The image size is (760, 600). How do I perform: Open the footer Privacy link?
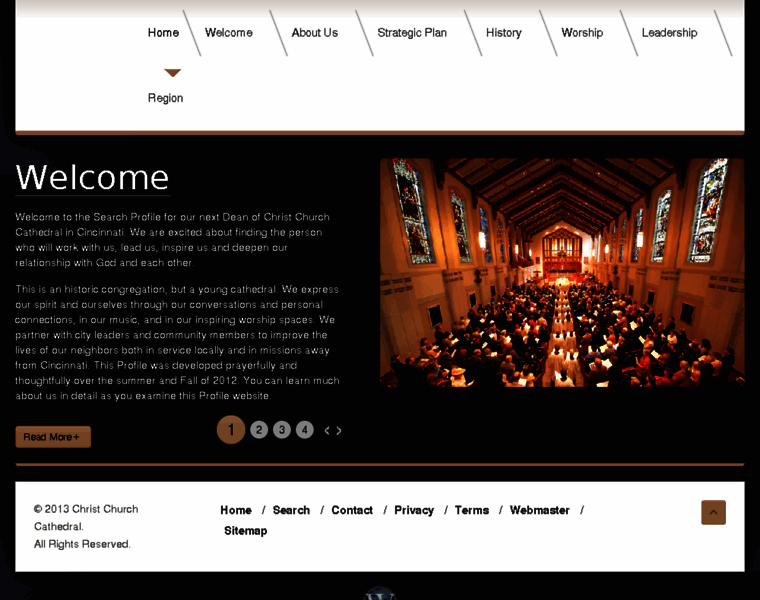[x=414, y=510]
